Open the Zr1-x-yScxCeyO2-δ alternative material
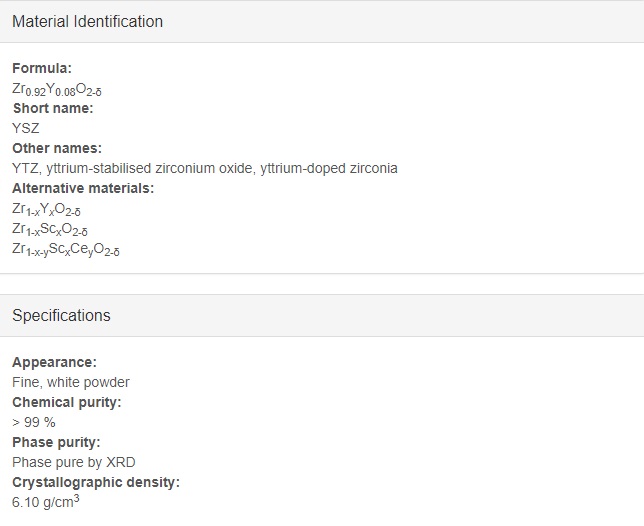This screenshot has width=644, height=526. [66, 250]
